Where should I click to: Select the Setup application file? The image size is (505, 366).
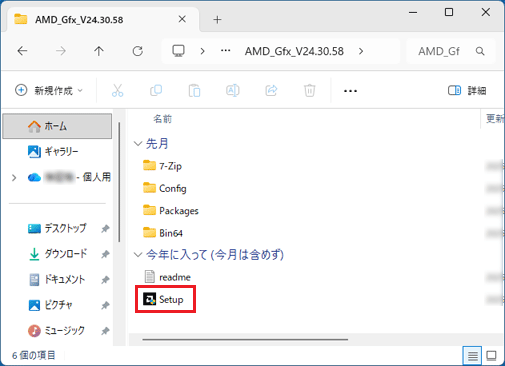point(164,299)
